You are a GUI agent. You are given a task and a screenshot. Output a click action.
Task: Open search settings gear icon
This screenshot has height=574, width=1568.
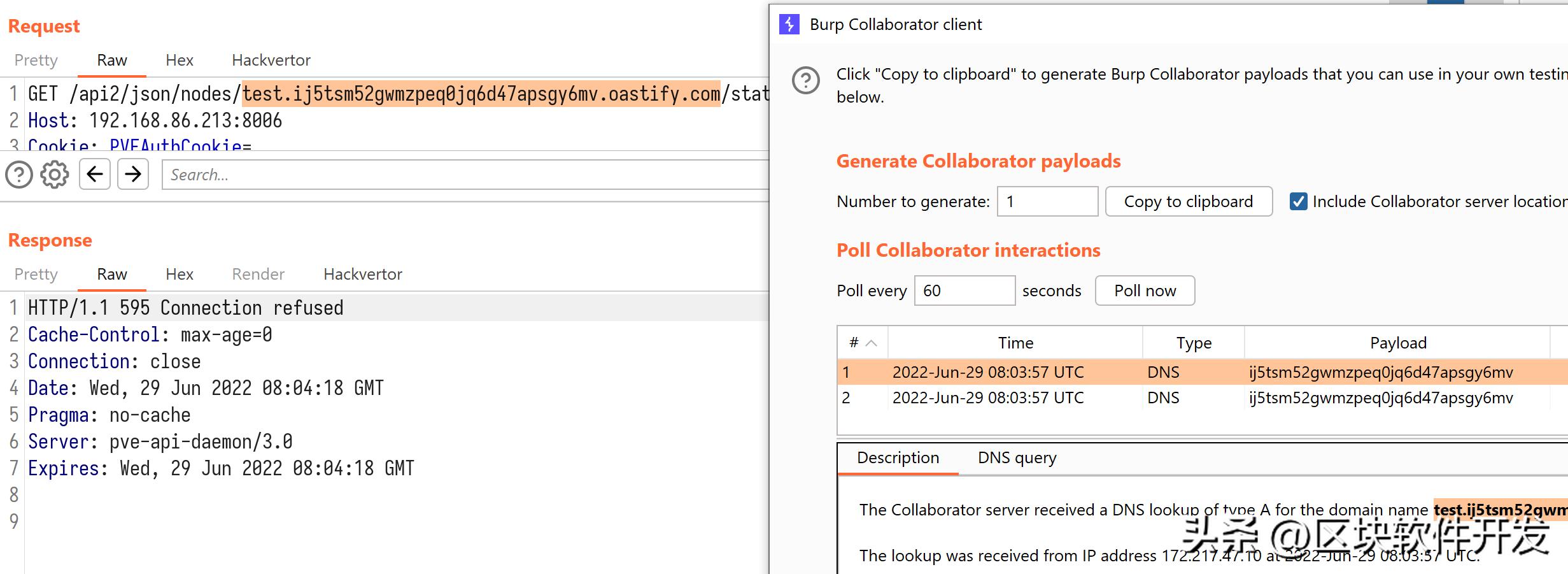(55, 175)
